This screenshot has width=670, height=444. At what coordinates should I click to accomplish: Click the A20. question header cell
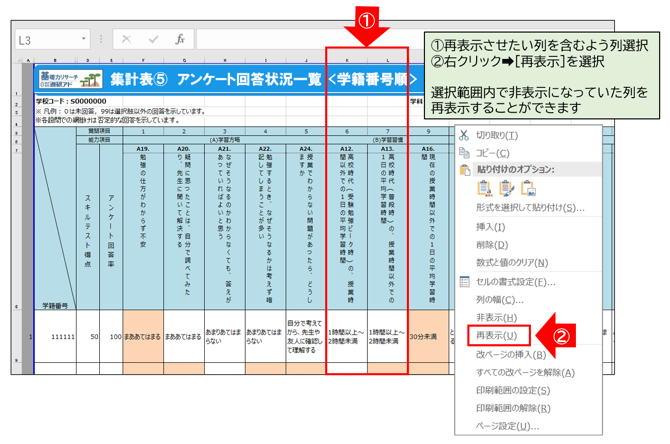(184, 149)
